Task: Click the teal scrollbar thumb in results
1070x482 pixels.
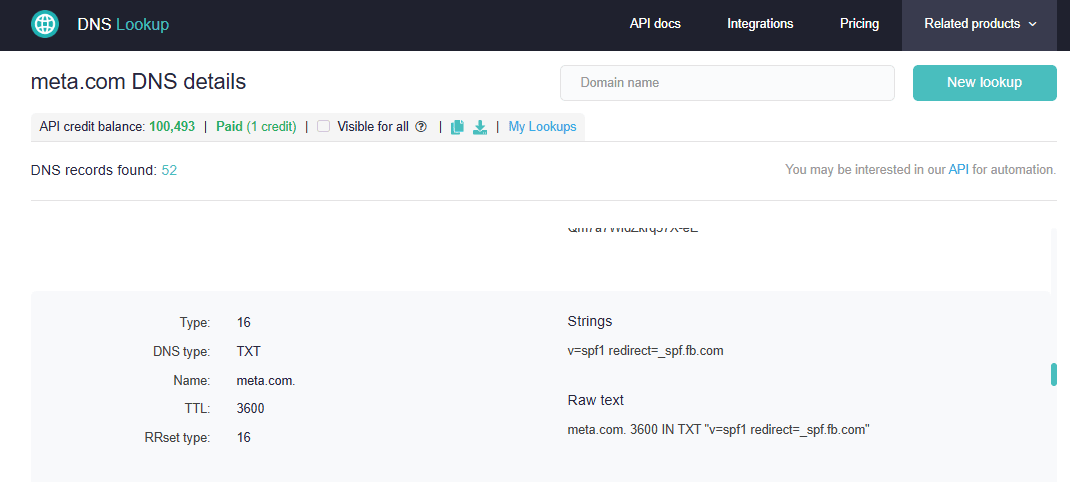Action: click(1053, 374)
